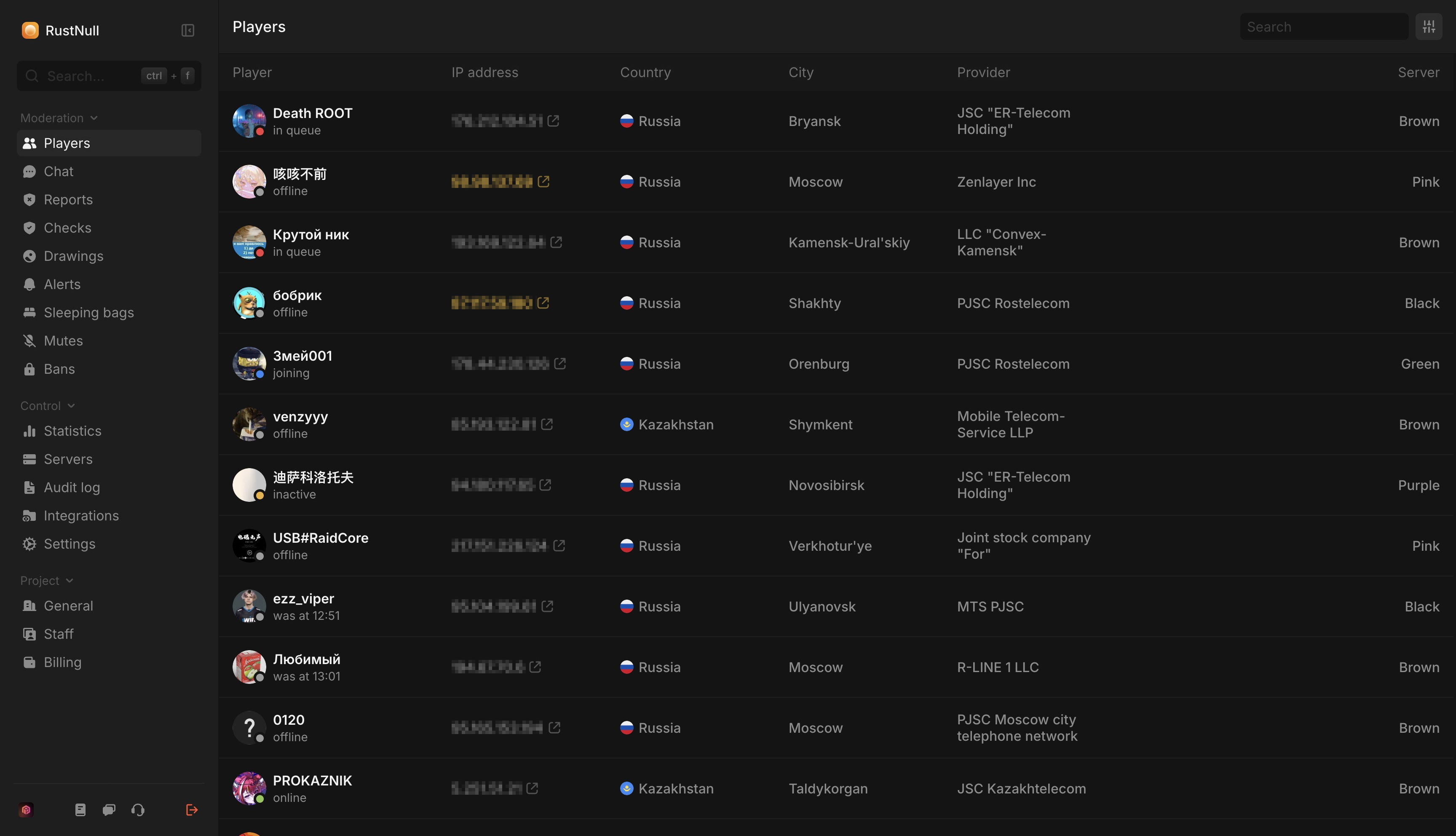Collapse the Project section
Image resolution: width=1456 pixels, height=836 pixels.
tap(70, 581)
